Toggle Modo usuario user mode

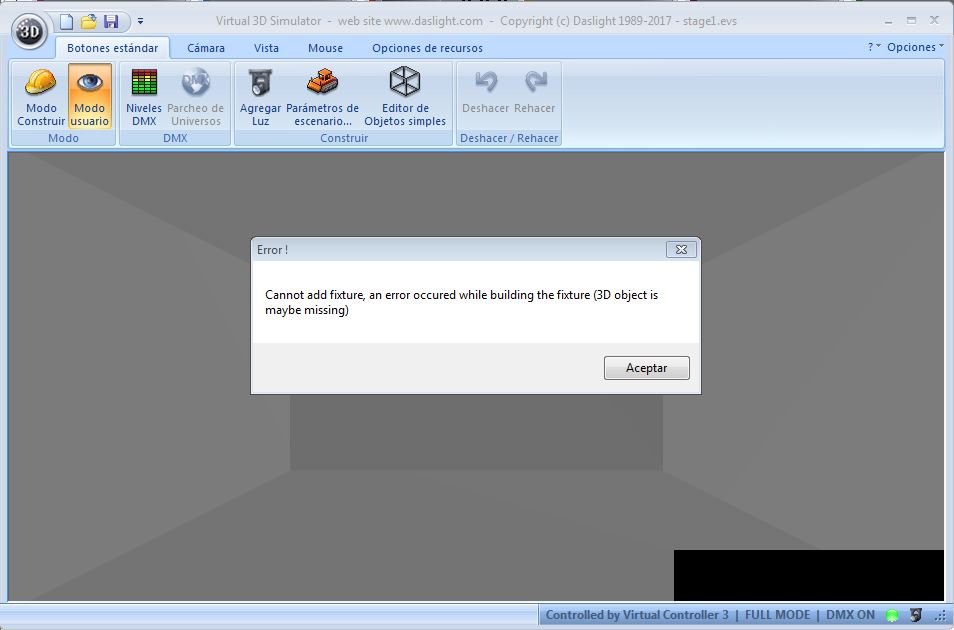click(x=89, y=96)
